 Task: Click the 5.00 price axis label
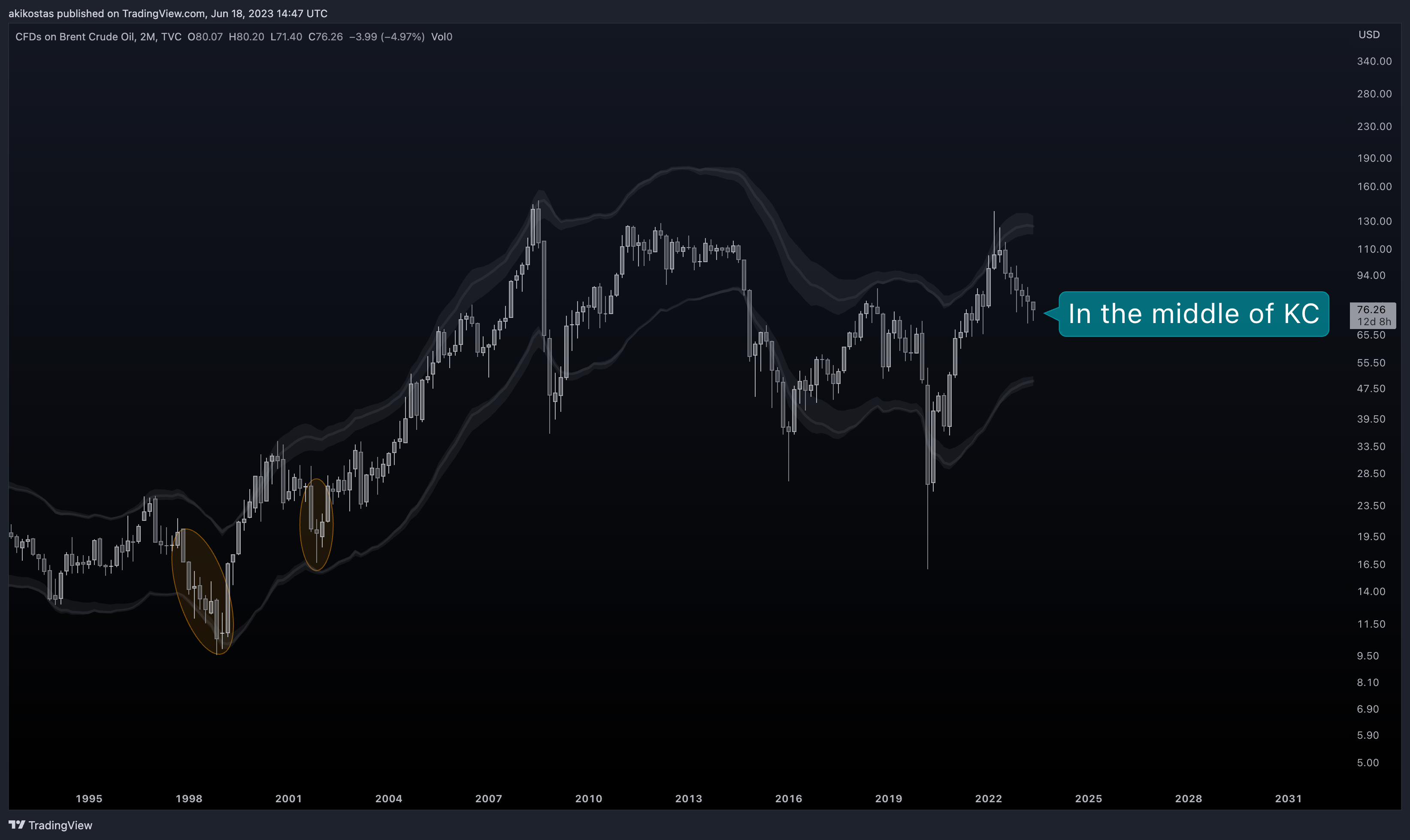click(x=1368, y=763)
